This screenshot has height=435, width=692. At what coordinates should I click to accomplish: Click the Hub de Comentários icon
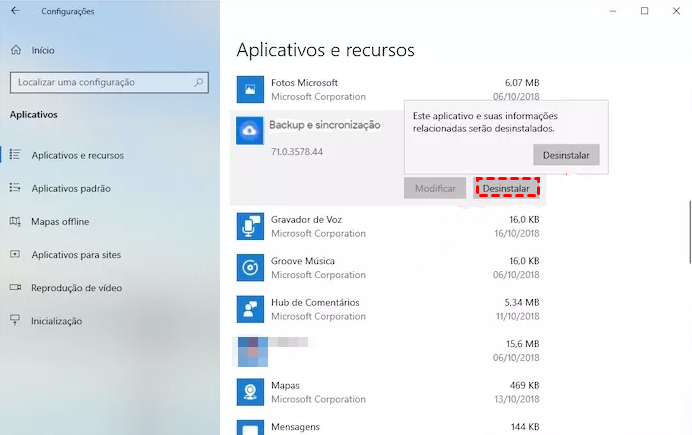(x=250, y=309)
